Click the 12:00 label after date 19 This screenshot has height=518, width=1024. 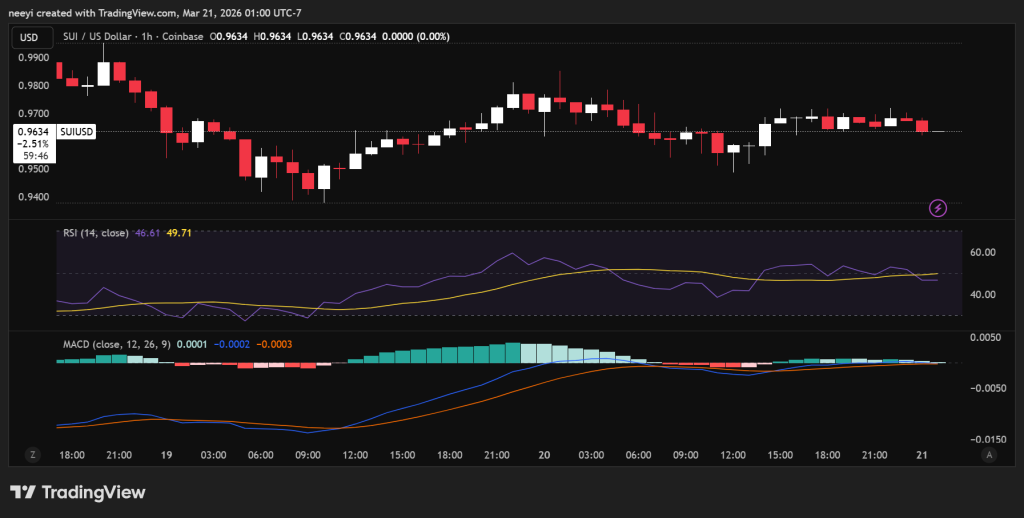(355, 455)
